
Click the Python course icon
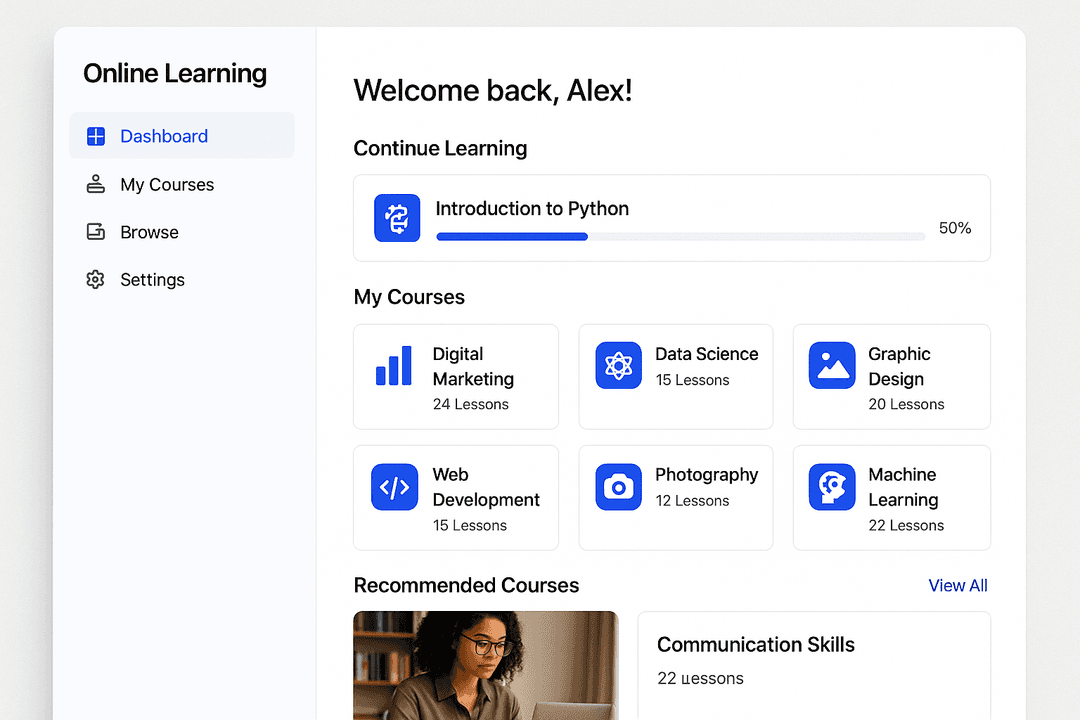[x=396, y=217]
